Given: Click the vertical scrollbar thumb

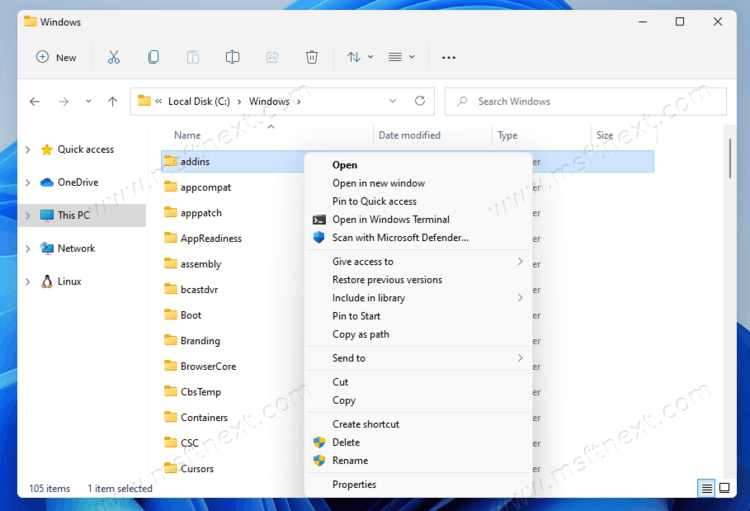Looking at the screenshot, I should pos(730,158).
